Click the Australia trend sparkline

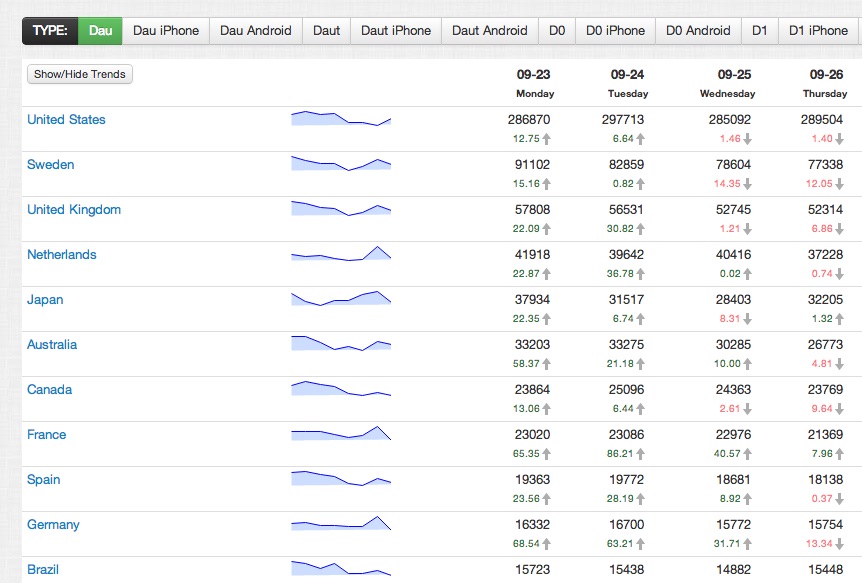341,343
